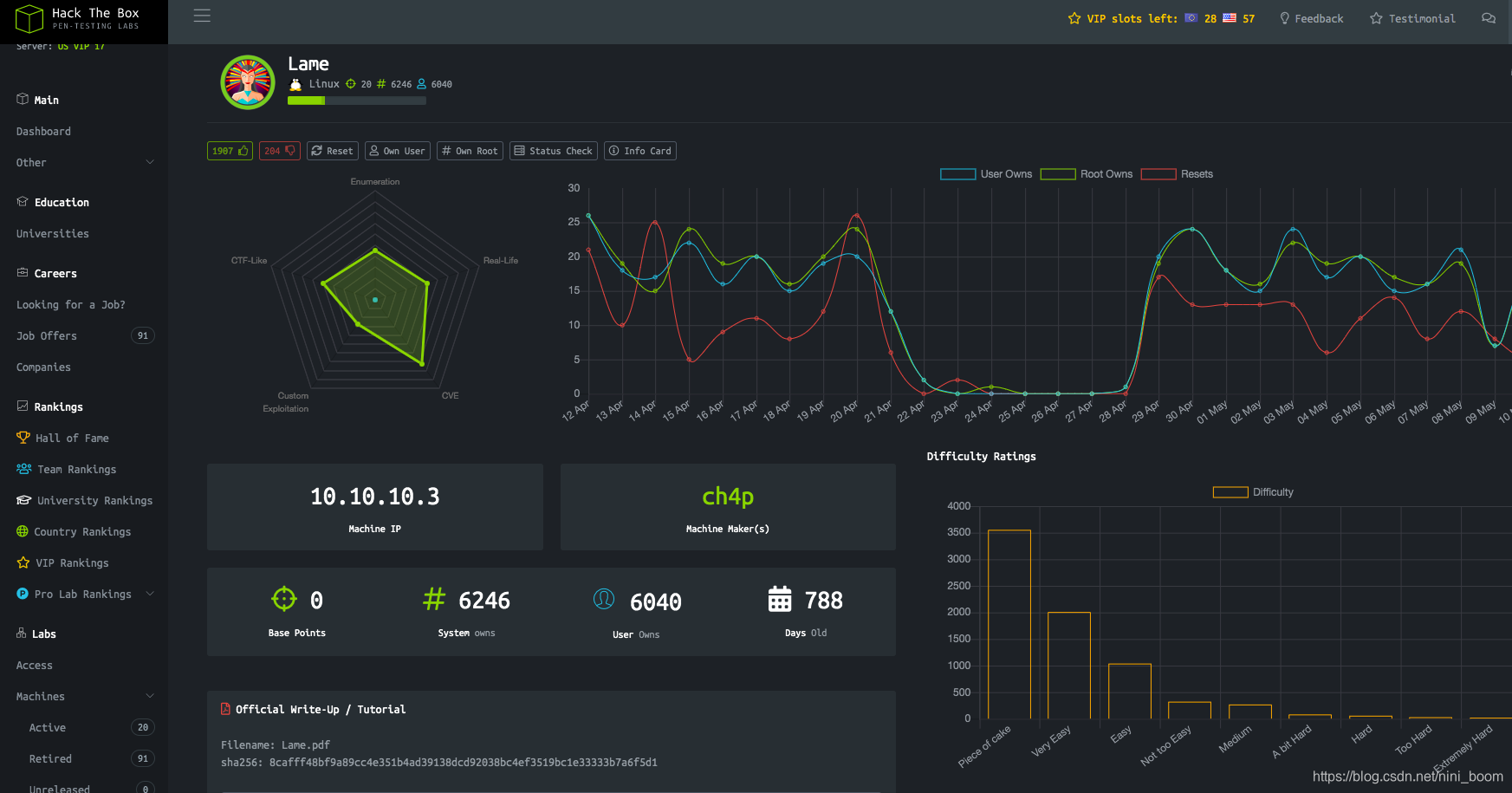The height and width of the screenshot is (793, 1512).
Task: Click the Education graduation icon
Action: click(x=23, y=201)
